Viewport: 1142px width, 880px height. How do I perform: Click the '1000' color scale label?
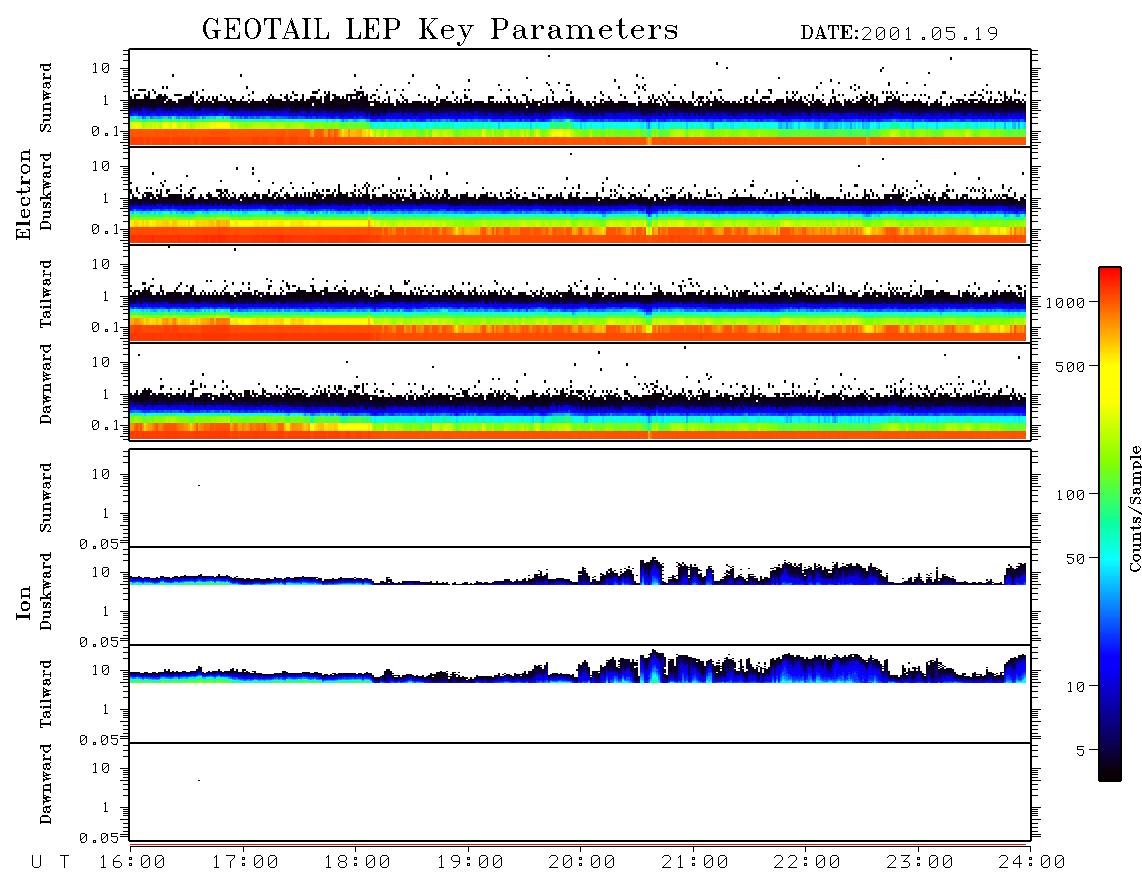pos(1065,302)
